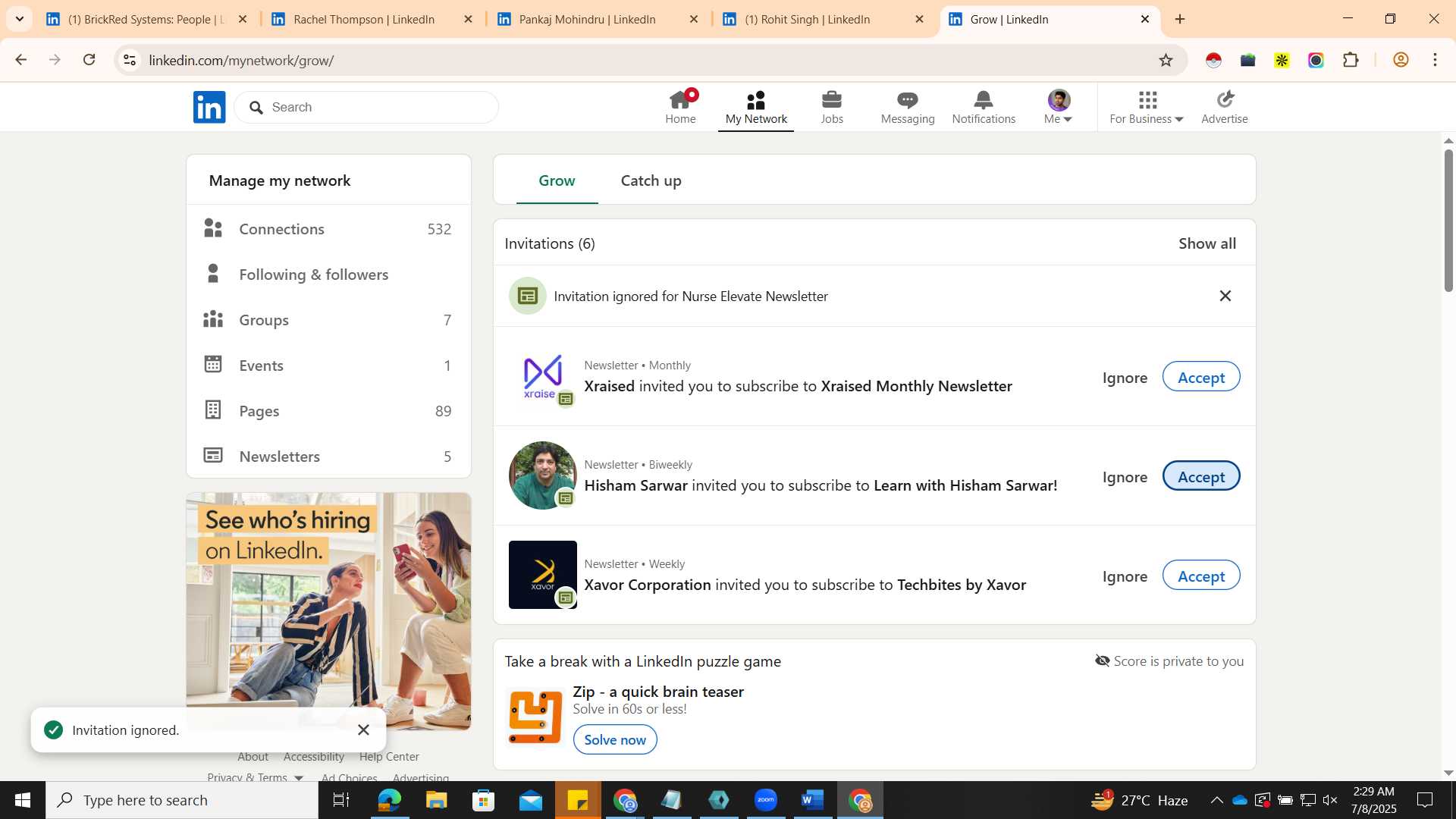Viewport: 1456px width, 819px height.
Task: Open Advertise in navbar
Action: [x=1225, y=107]
